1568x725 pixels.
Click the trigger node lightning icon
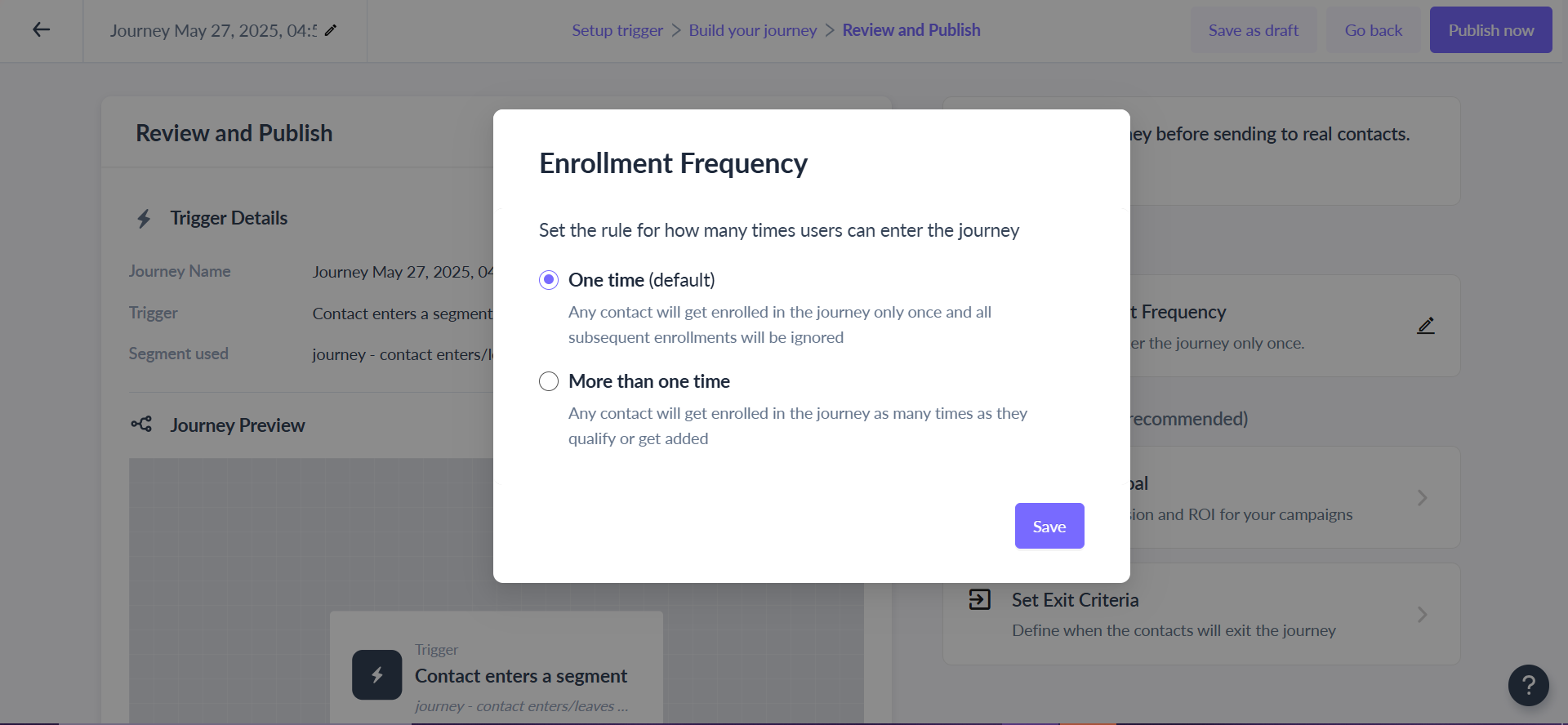coord(376,674)
